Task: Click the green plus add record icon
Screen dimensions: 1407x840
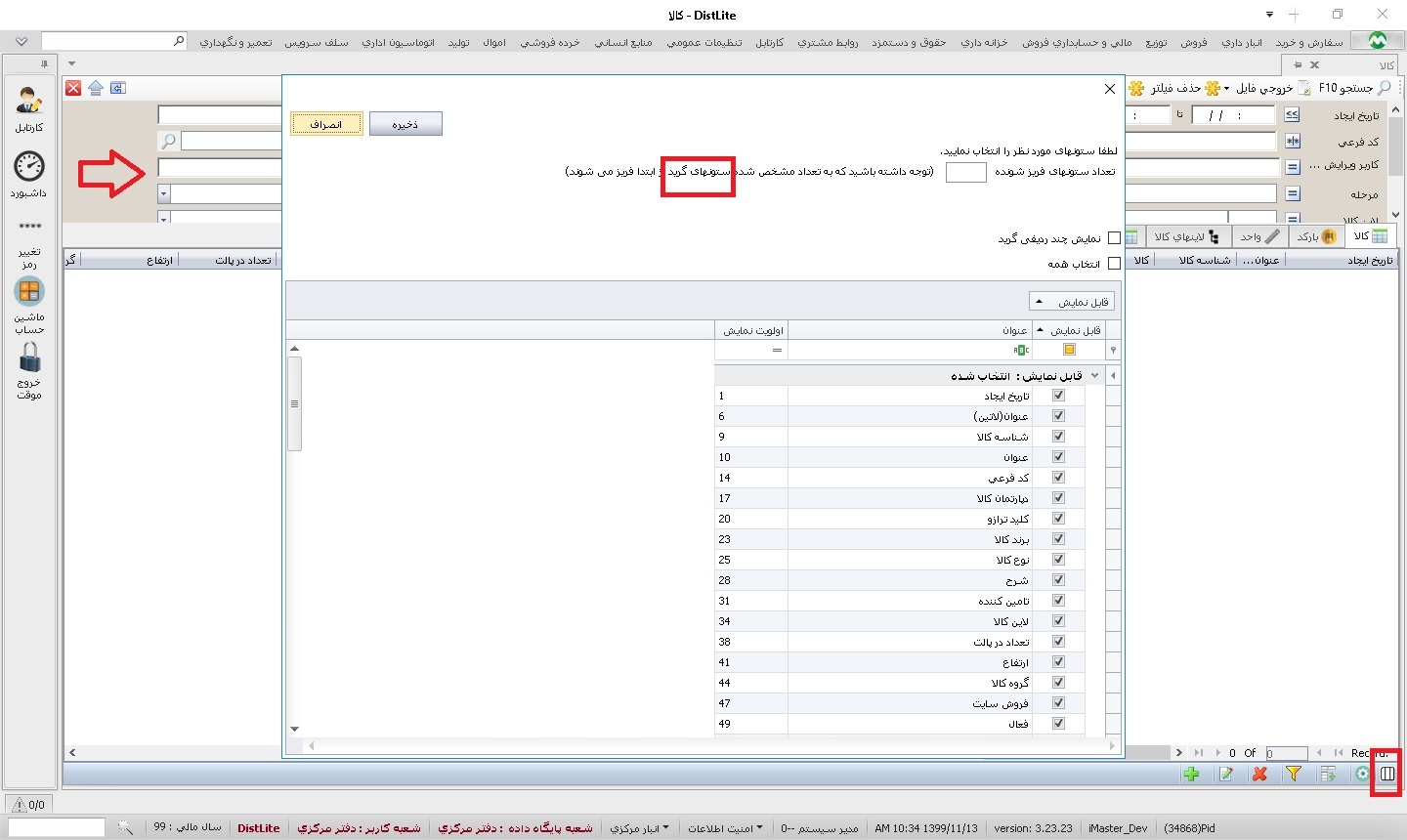Action: (1191, 775)
